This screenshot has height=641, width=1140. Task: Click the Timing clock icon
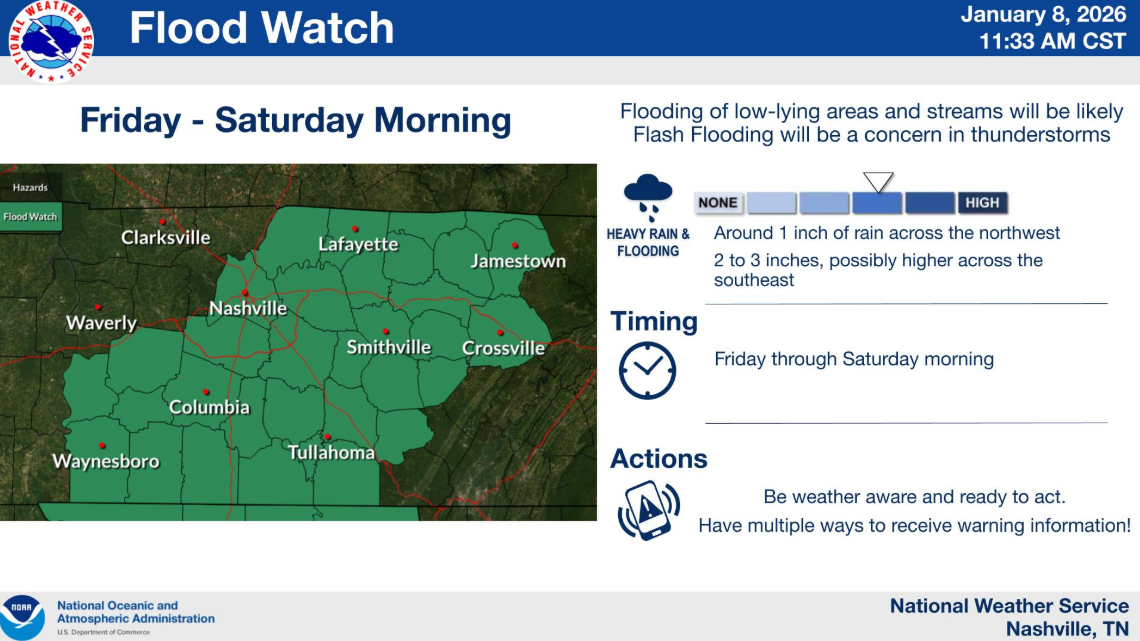click(x=647, y=370)
